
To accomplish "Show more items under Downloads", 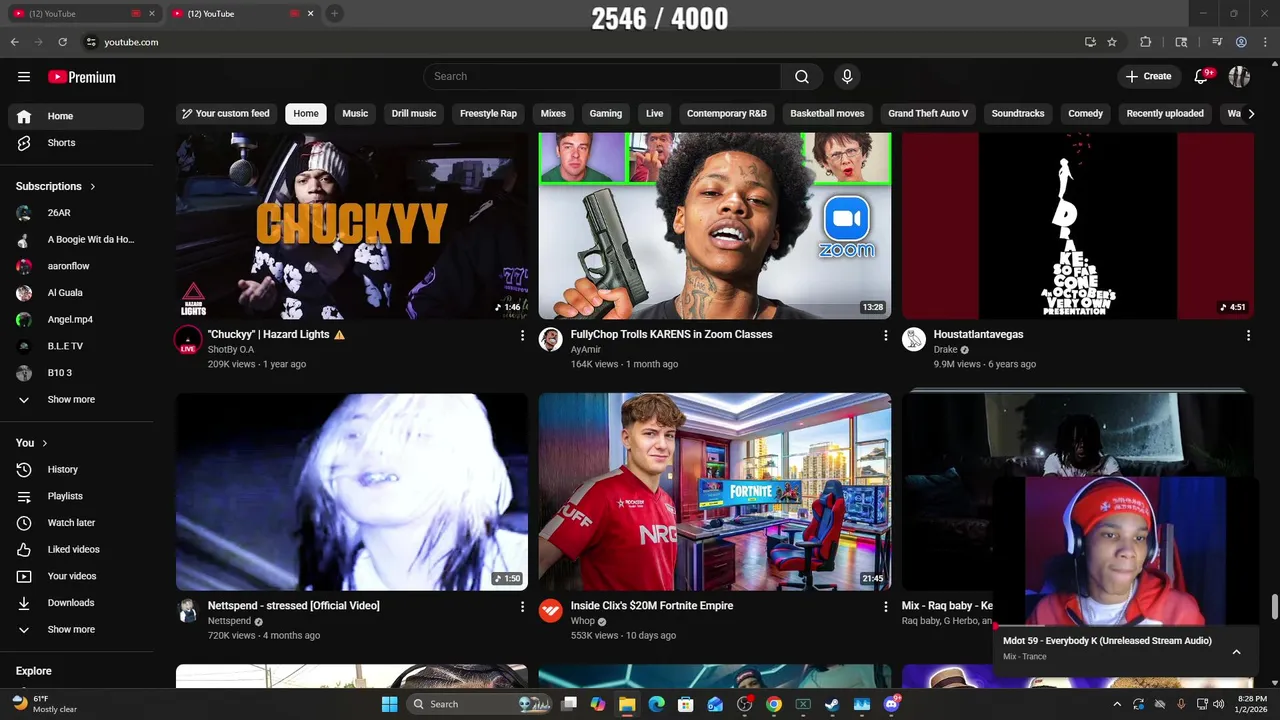I will 76,630.
